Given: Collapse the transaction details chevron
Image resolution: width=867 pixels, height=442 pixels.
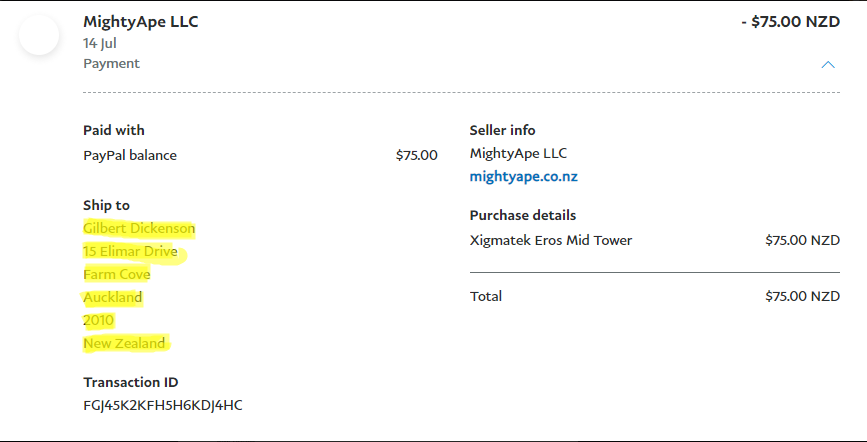Looking at the screenshot, I should coord(827,64).
